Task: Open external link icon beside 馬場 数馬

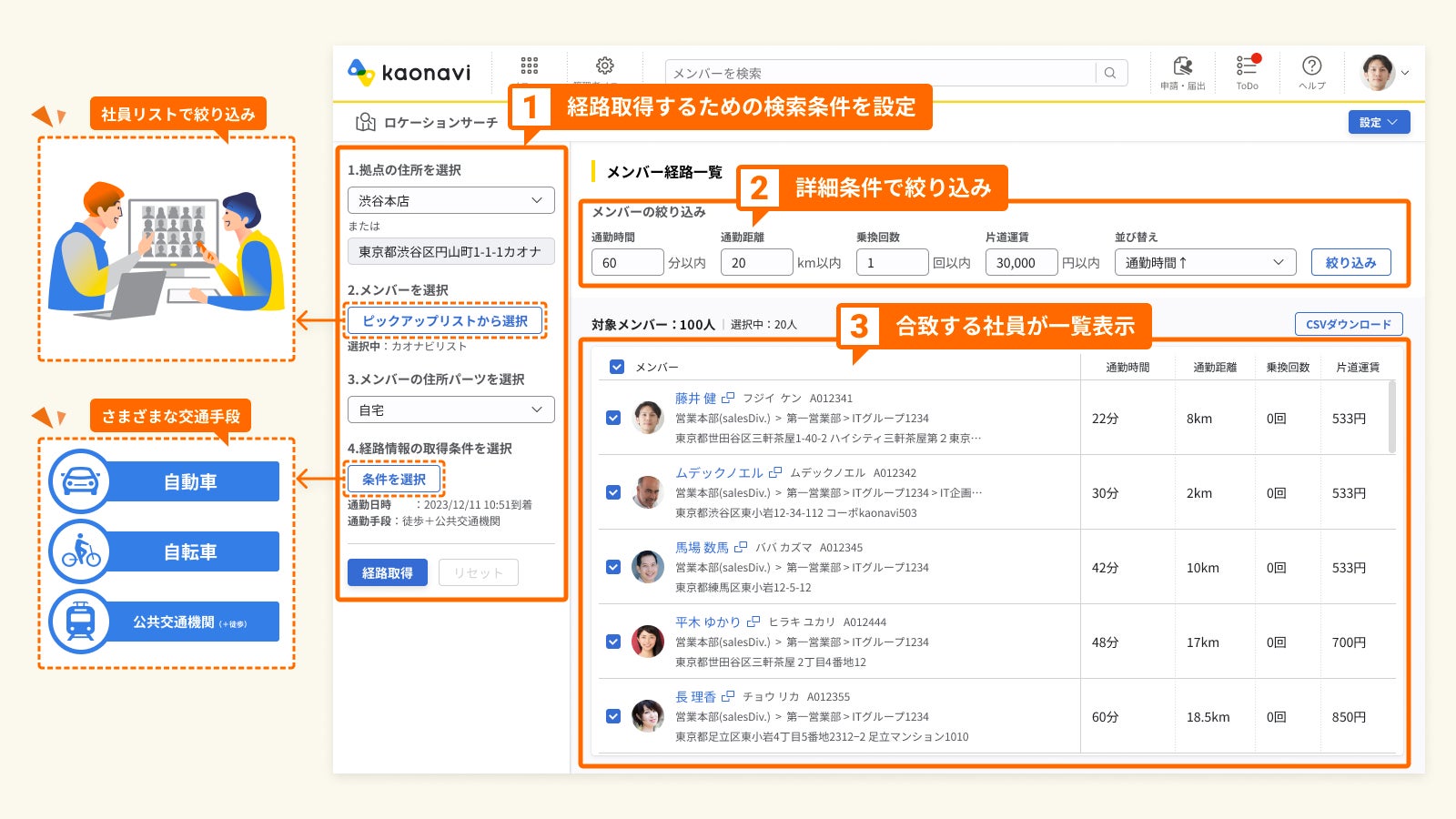Action: point(741,547)
